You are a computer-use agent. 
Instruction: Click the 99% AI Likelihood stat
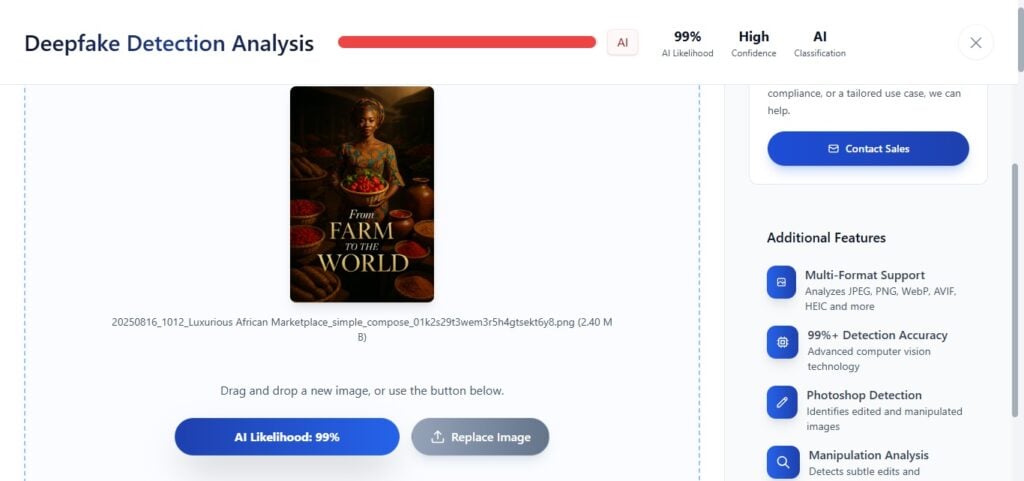(687, 44)
